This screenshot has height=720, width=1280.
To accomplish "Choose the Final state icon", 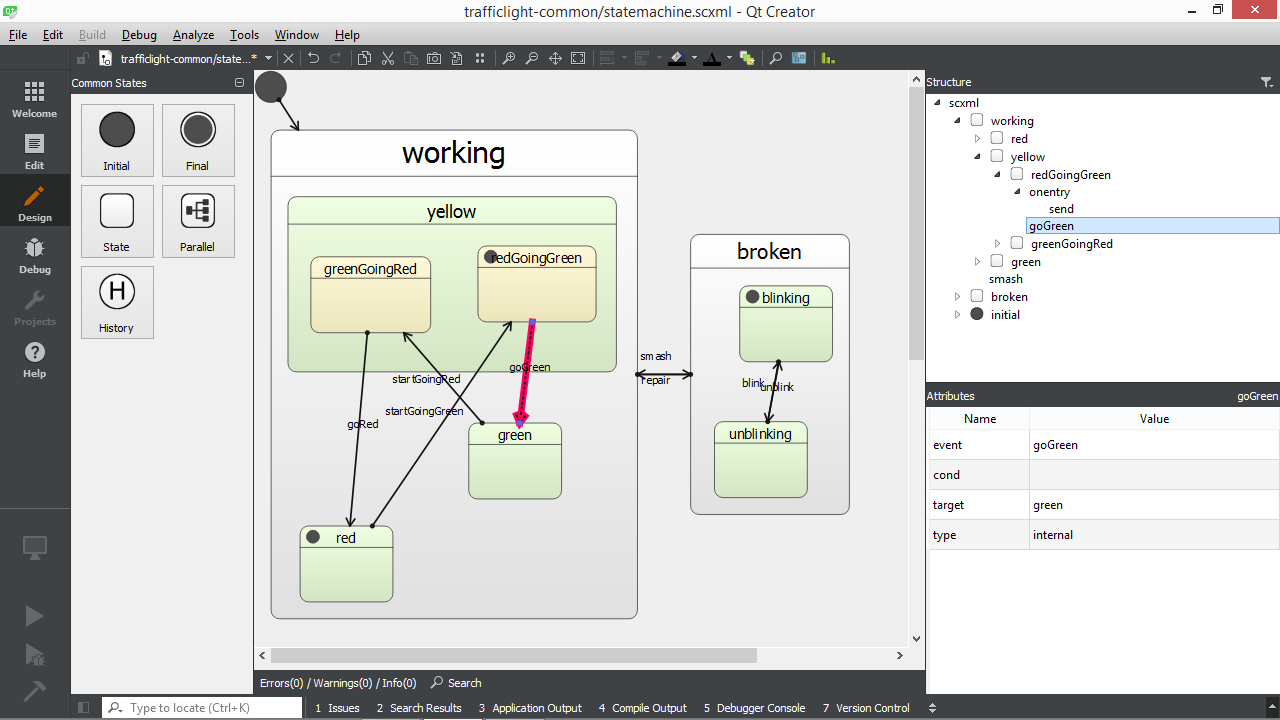I will (x=198, y=140).
